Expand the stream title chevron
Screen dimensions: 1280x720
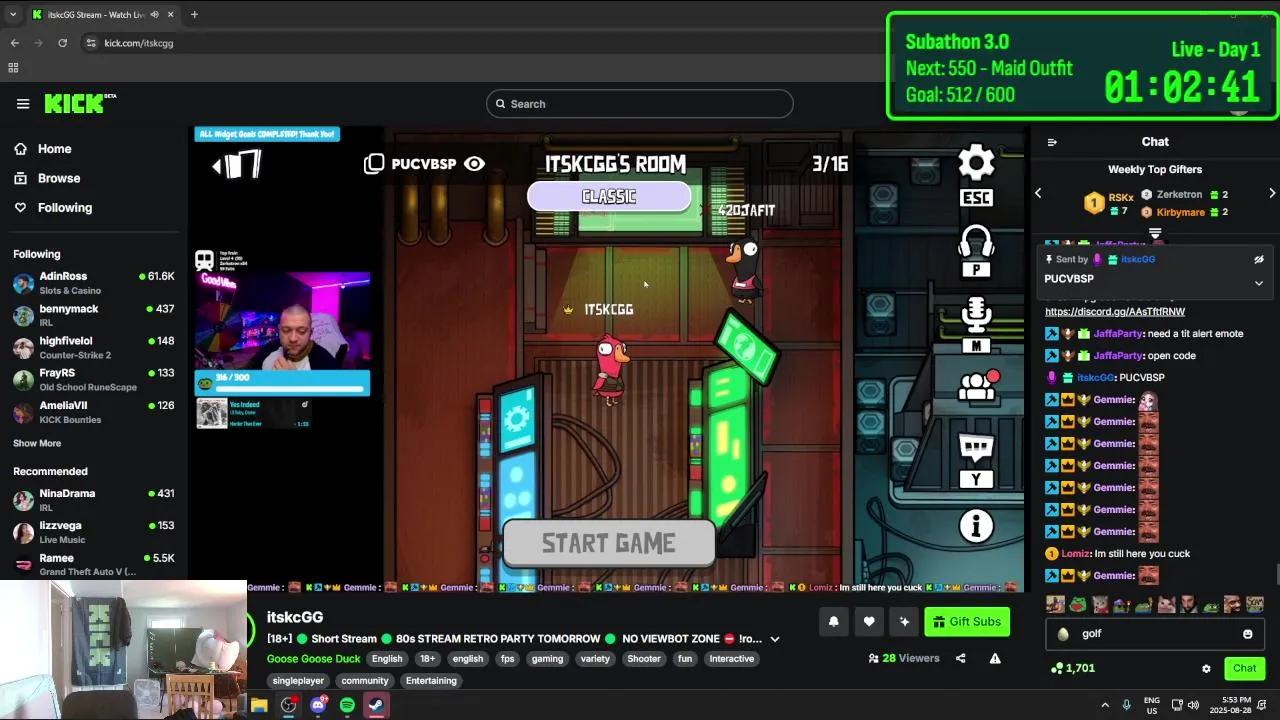point(774,639)
